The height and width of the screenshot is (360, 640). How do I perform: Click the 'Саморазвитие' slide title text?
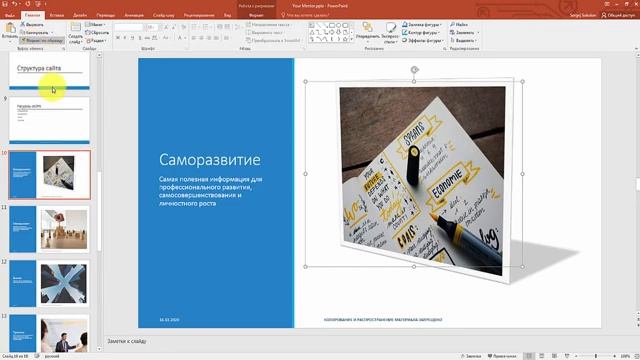tap(210, 160)
